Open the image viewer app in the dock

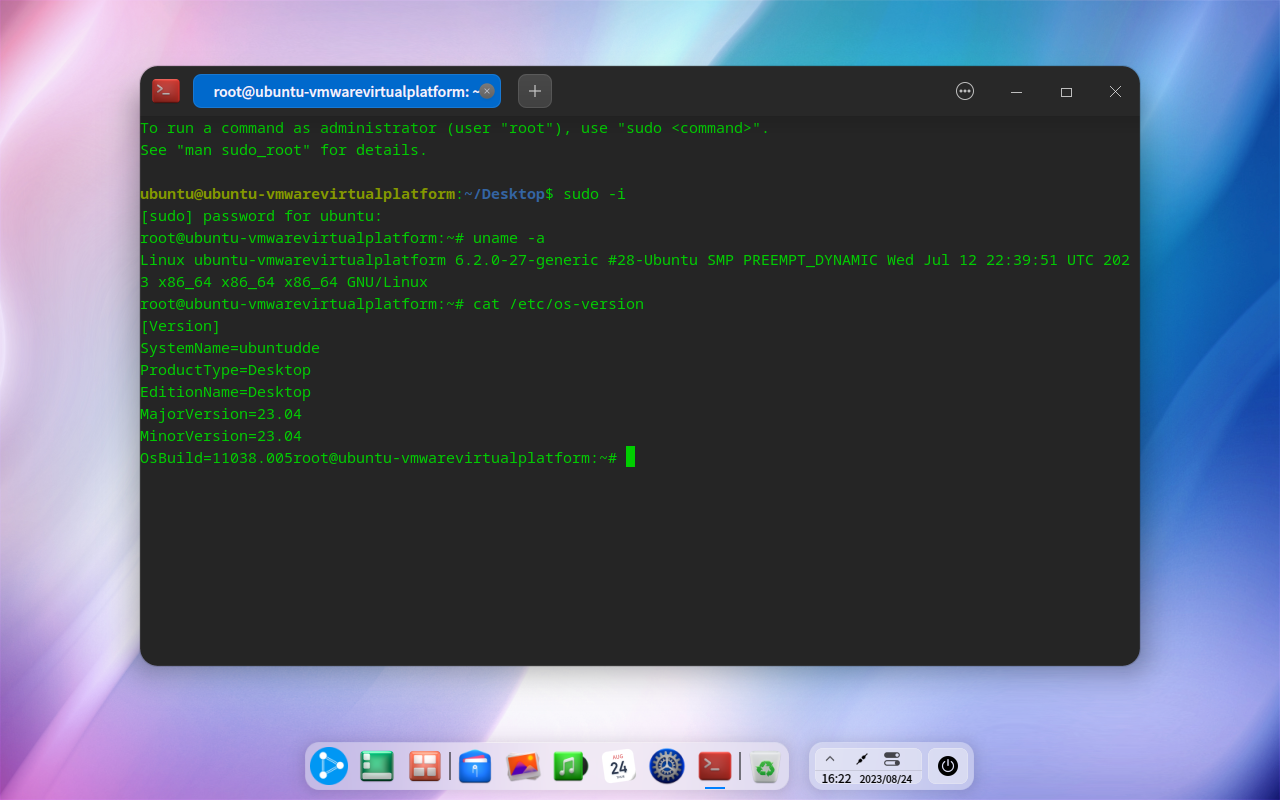point(522,766)
